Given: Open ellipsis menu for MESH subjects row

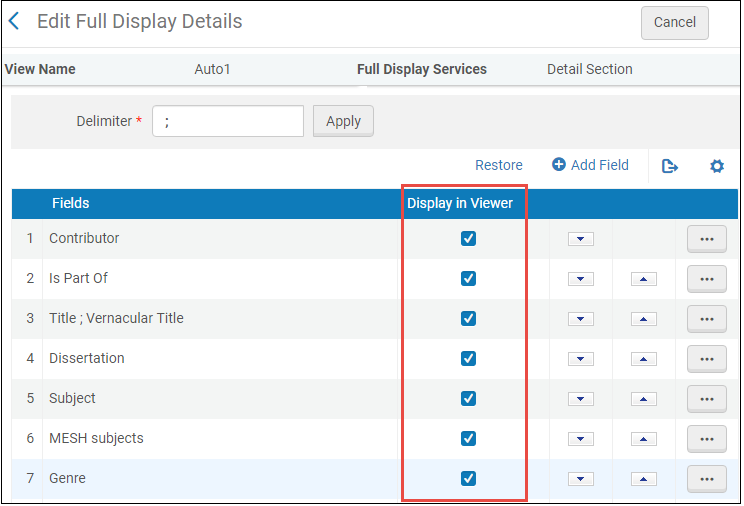Looking at the screenshot, I should (x=706, y=439).
